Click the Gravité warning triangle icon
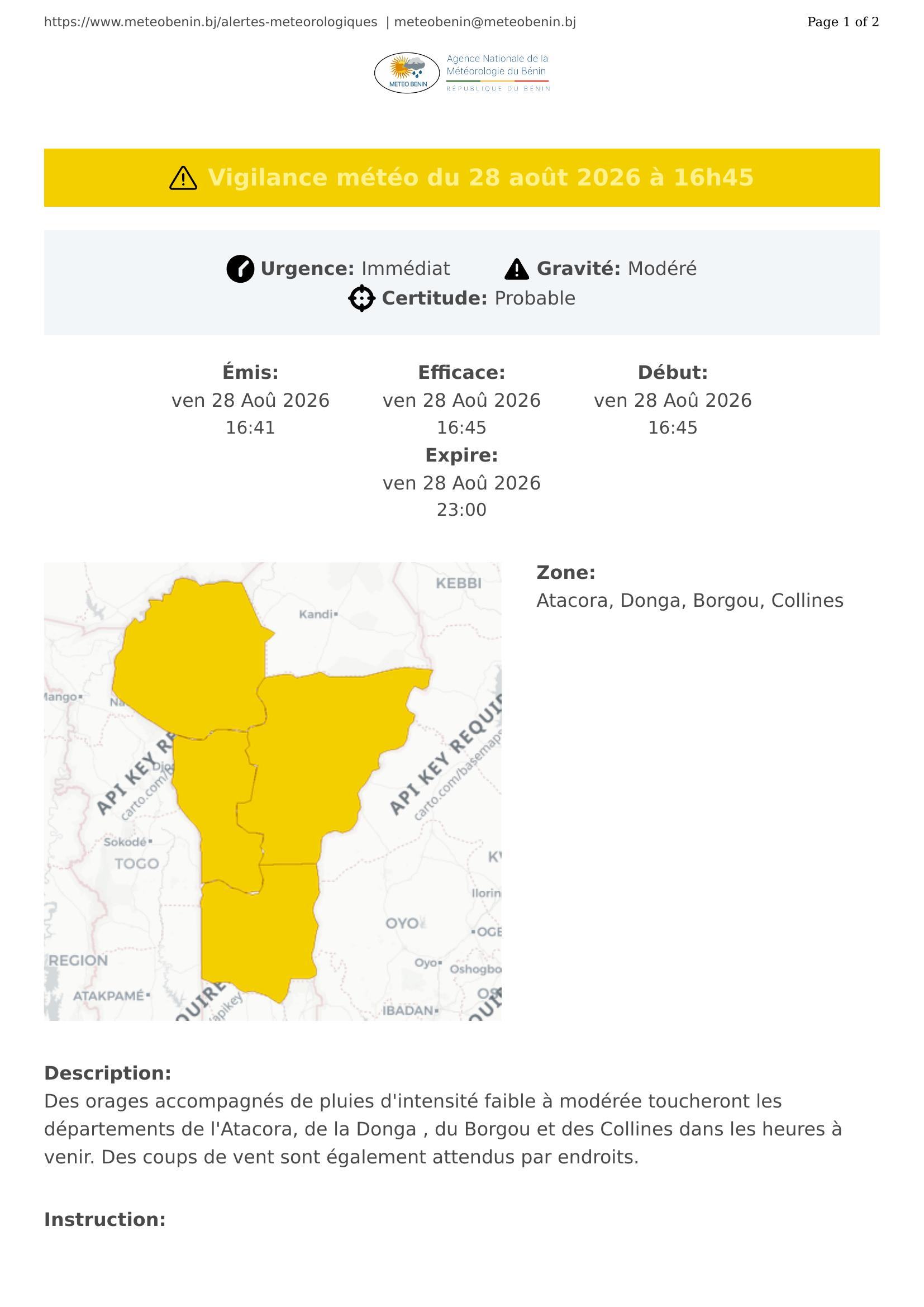This screenshot has height=1307, width=924. pos(517,269)
